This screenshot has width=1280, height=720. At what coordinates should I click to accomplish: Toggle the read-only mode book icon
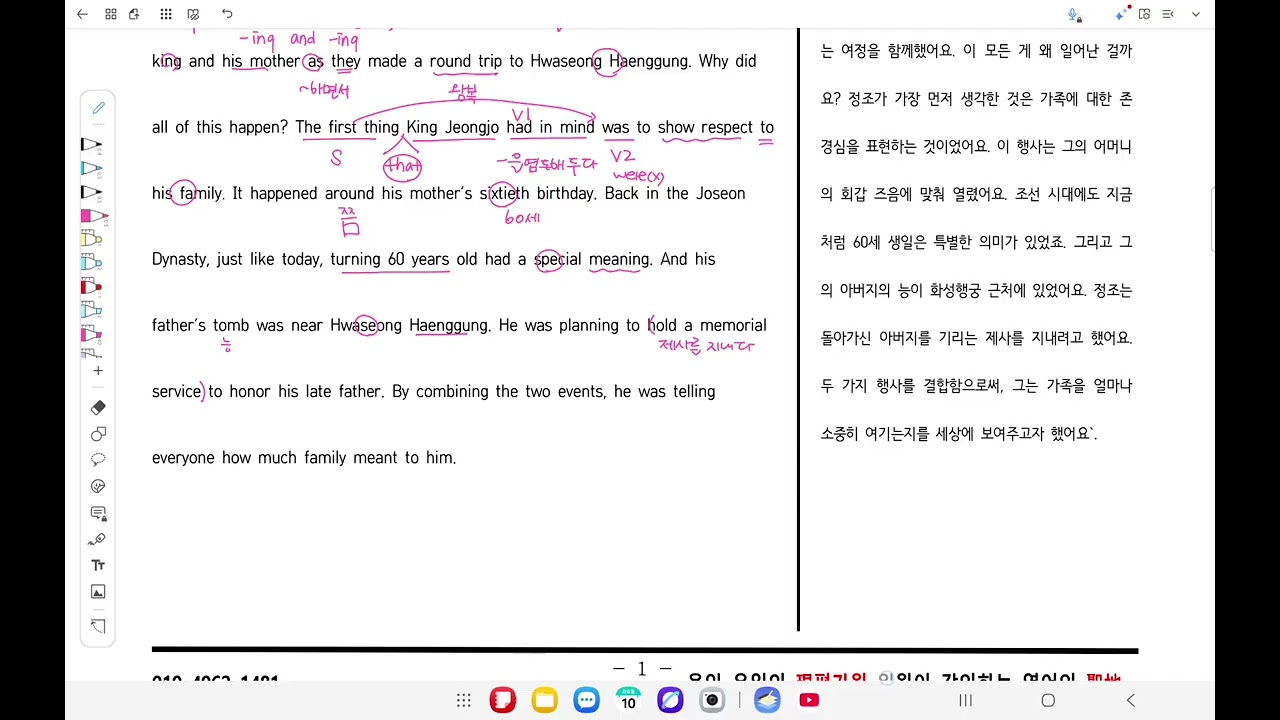click(x=193, y=14)
